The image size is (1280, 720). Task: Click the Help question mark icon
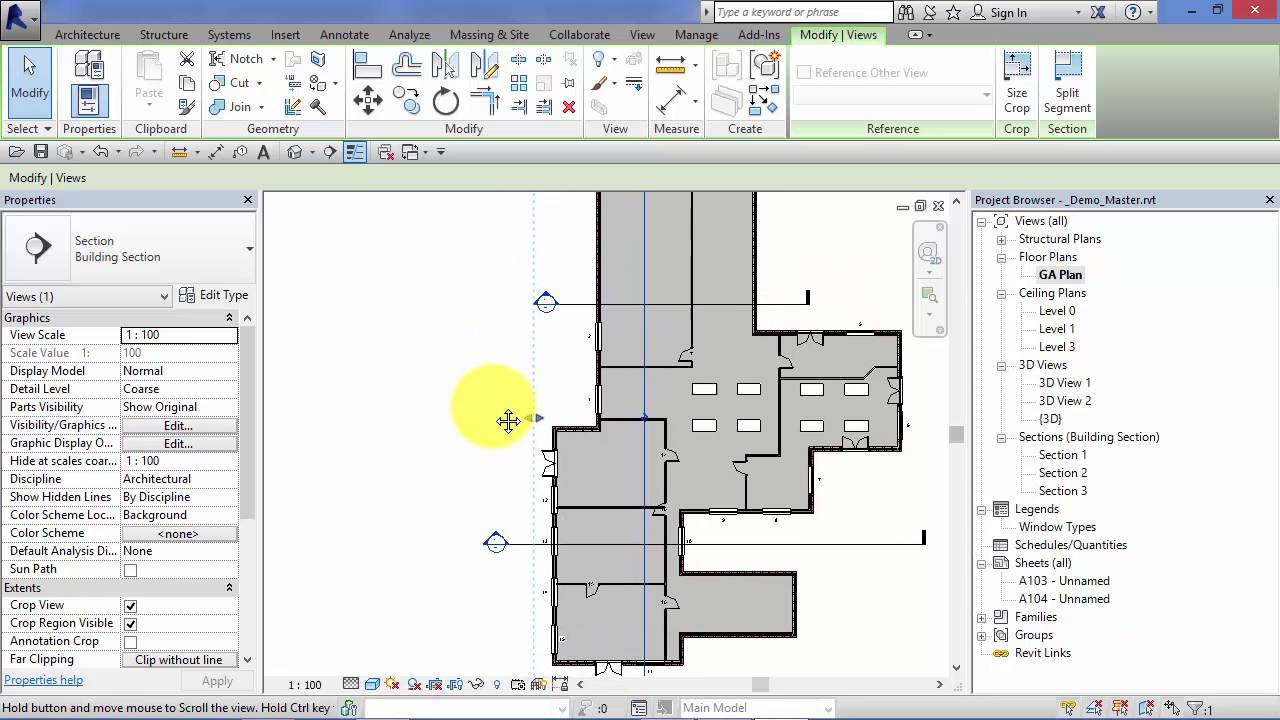[x=1132, y=12]
